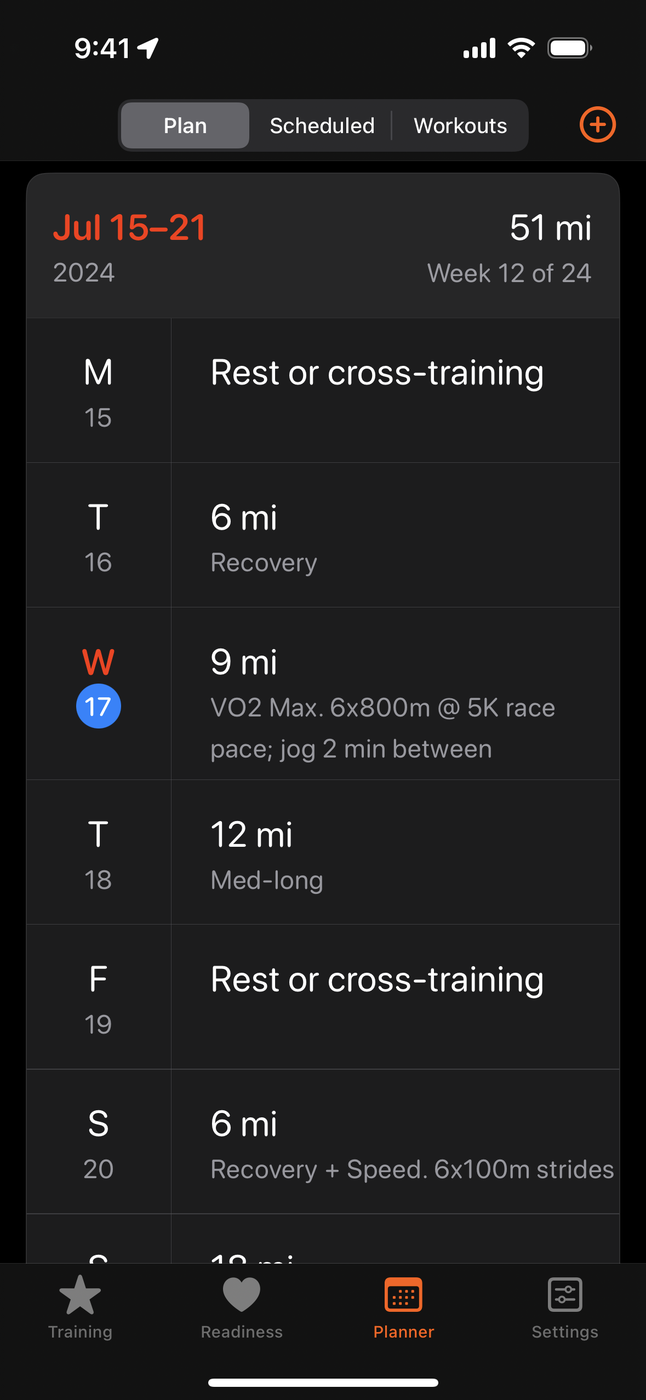Open the Settings sliders icon

coord(565,1296)
